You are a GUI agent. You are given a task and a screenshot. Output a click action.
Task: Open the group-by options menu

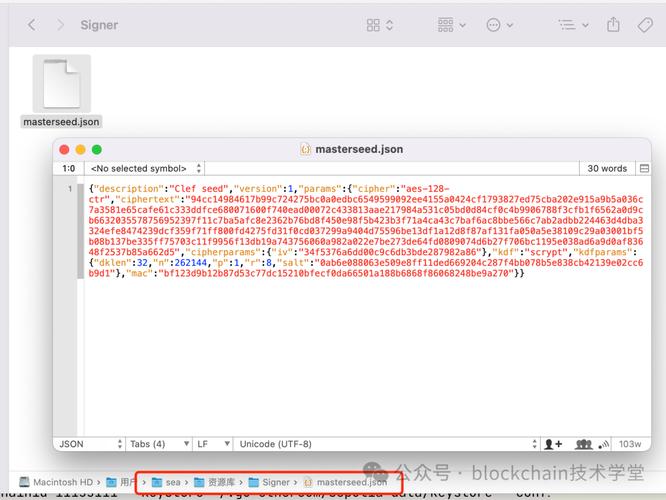[x=452, y=25]
